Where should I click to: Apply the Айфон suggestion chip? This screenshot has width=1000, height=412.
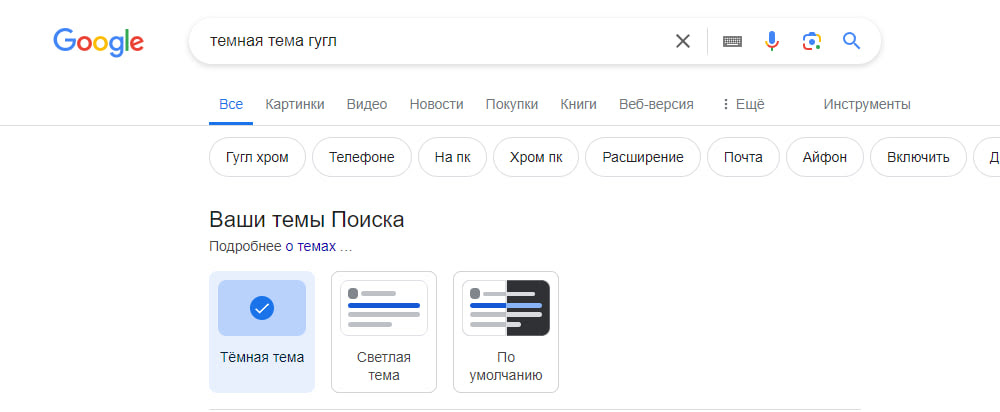tap(825, 157)
